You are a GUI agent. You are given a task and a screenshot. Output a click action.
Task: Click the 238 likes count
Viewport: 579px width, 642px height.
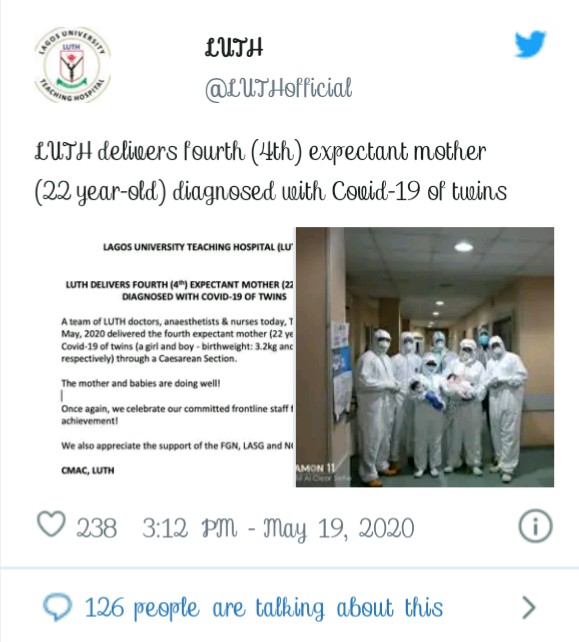(x=97, y=528)
